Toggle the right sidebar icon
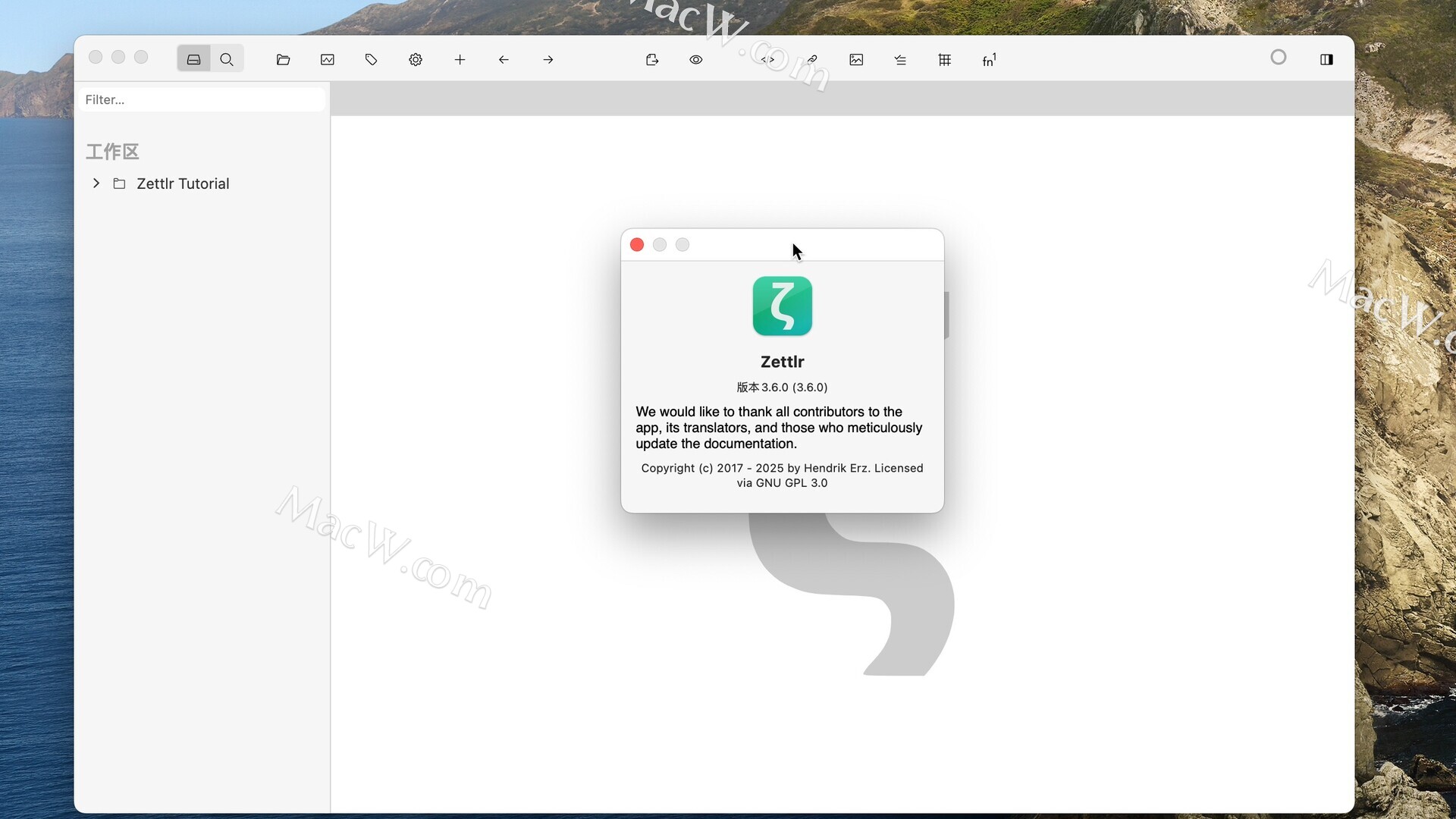 (x=1326, y=60)
